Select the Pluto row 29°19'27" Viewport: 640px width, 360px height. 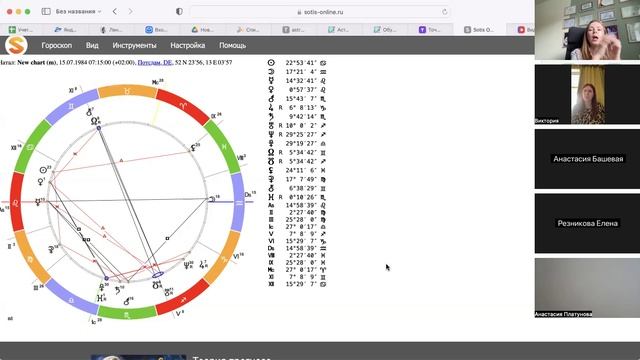point(297,143)
